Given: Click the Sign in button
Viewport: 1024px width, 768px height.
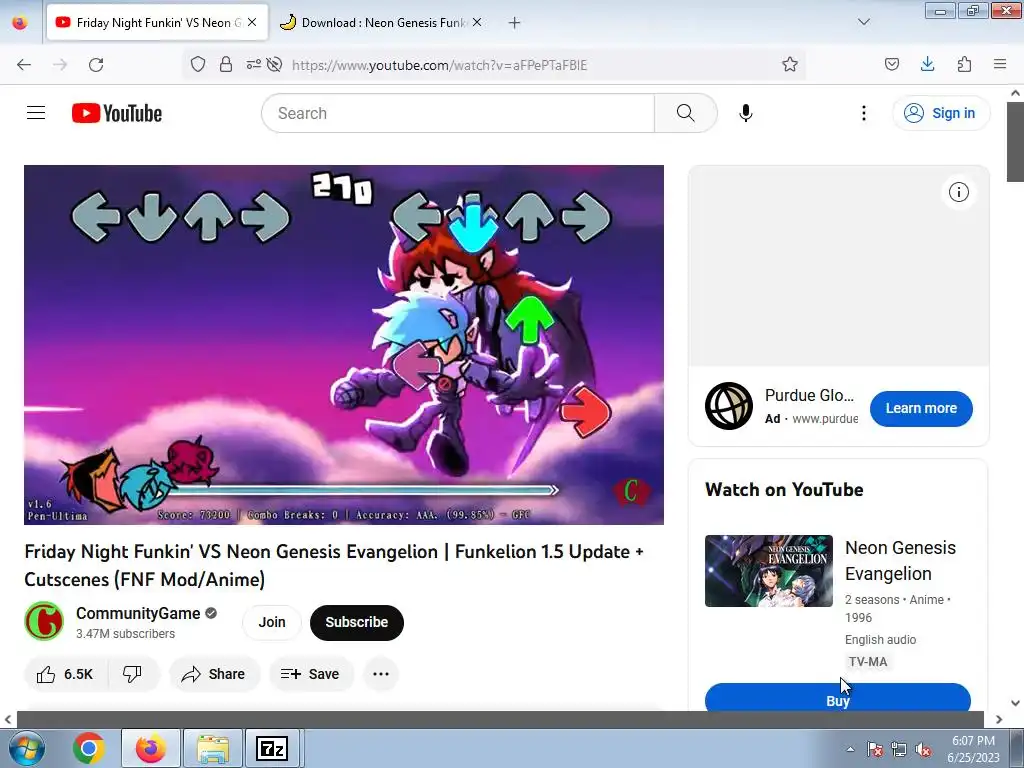Looking at the screenshot, I should pyautogui.click(x=941, y=113).
